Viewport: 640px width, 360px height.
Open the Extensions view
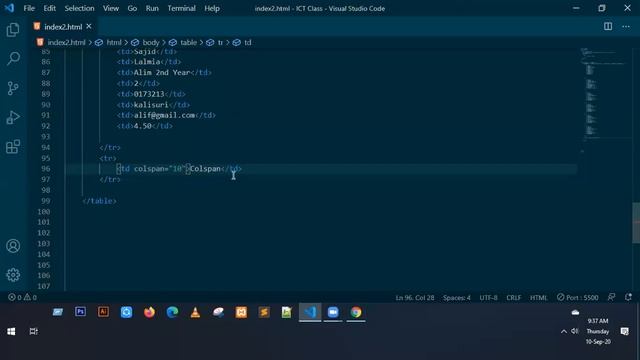[x=13, y=147]
